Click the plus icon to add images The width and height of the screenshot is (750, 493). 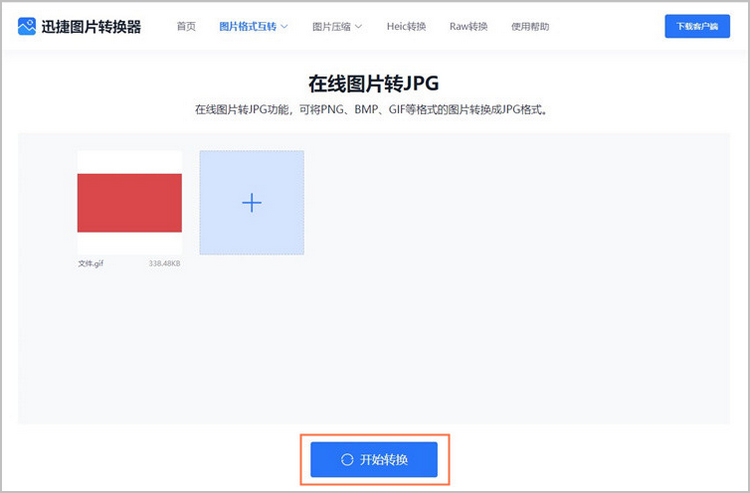[252, 203]
